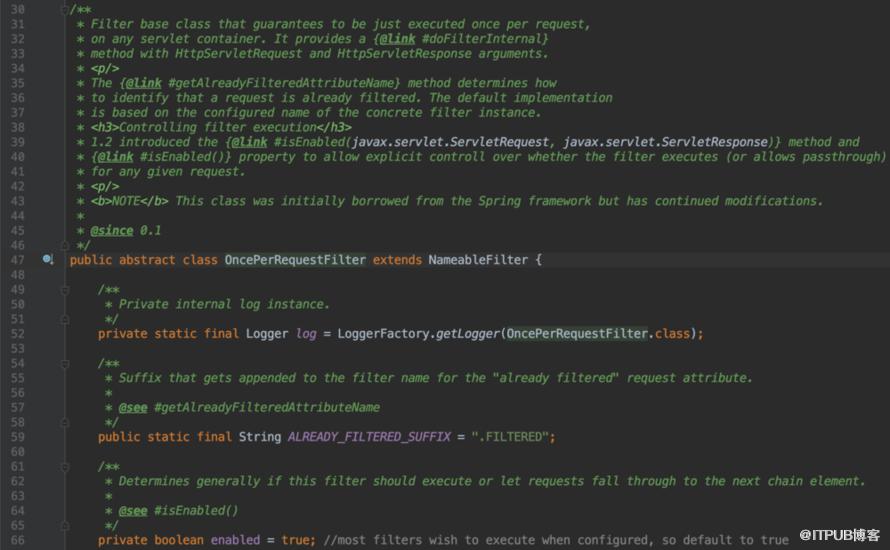This screenshot has height=550, width=890.
Task: Click the ".FILTERED" string literal
Action: (510, 437)
